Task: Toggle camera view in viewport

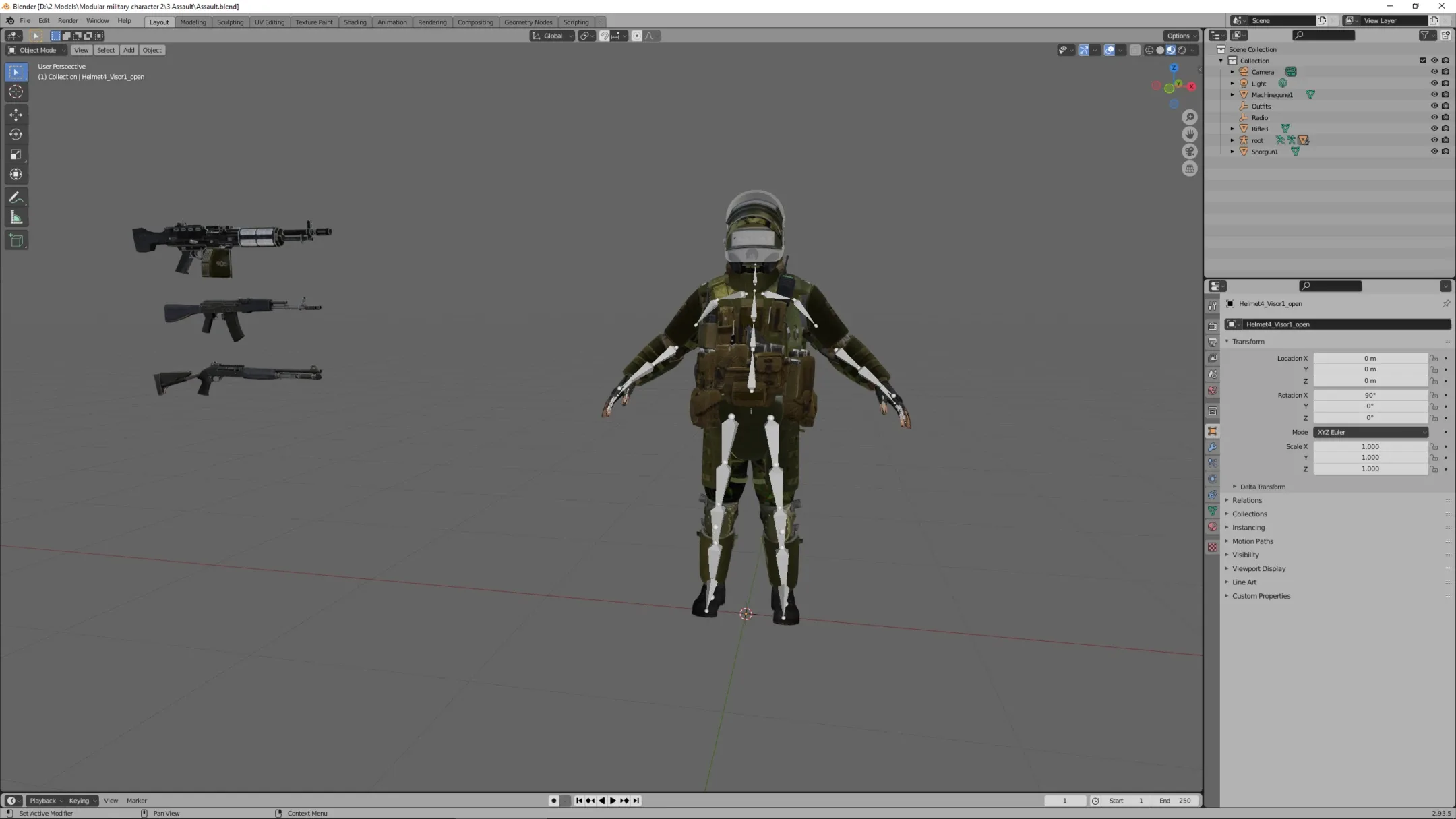Action: pyautogui.click(x=1190, y=152)
